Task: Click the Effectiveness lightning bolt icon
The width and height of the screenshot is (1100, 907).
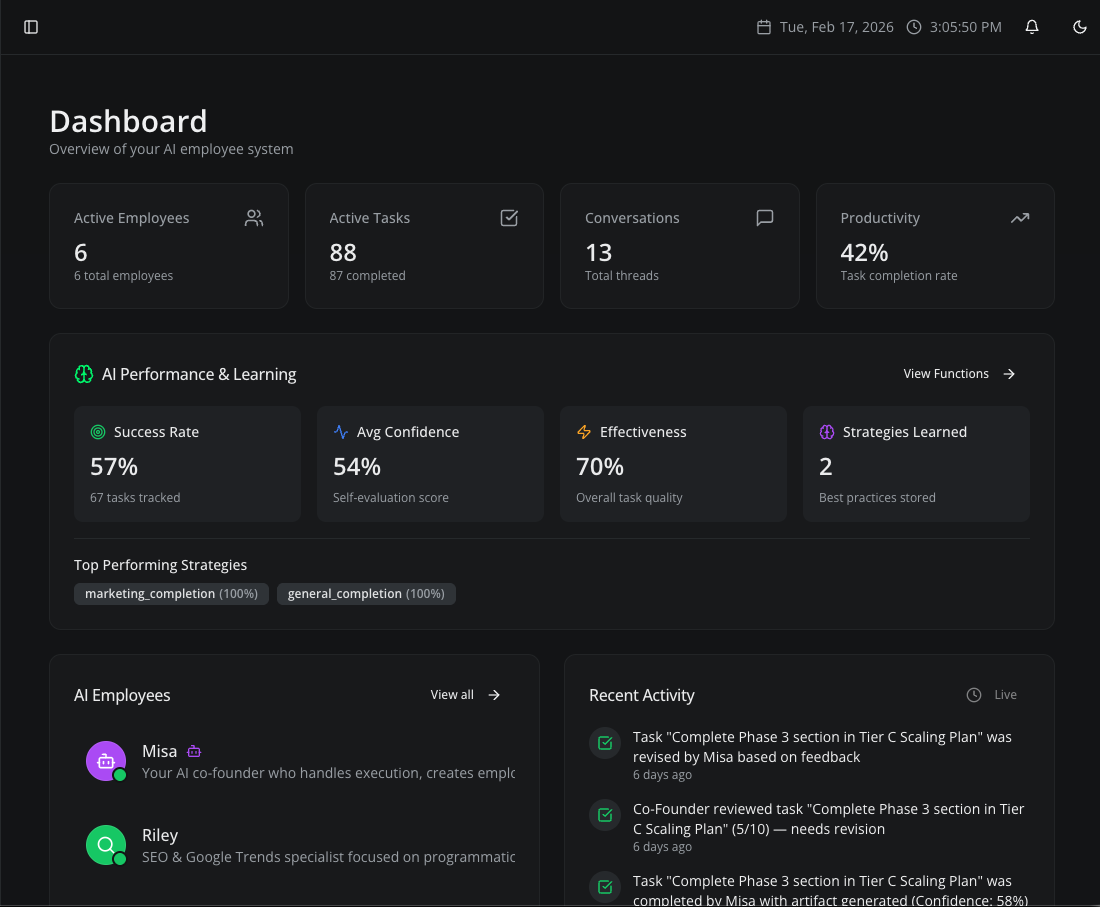Action: pos(584,431)
